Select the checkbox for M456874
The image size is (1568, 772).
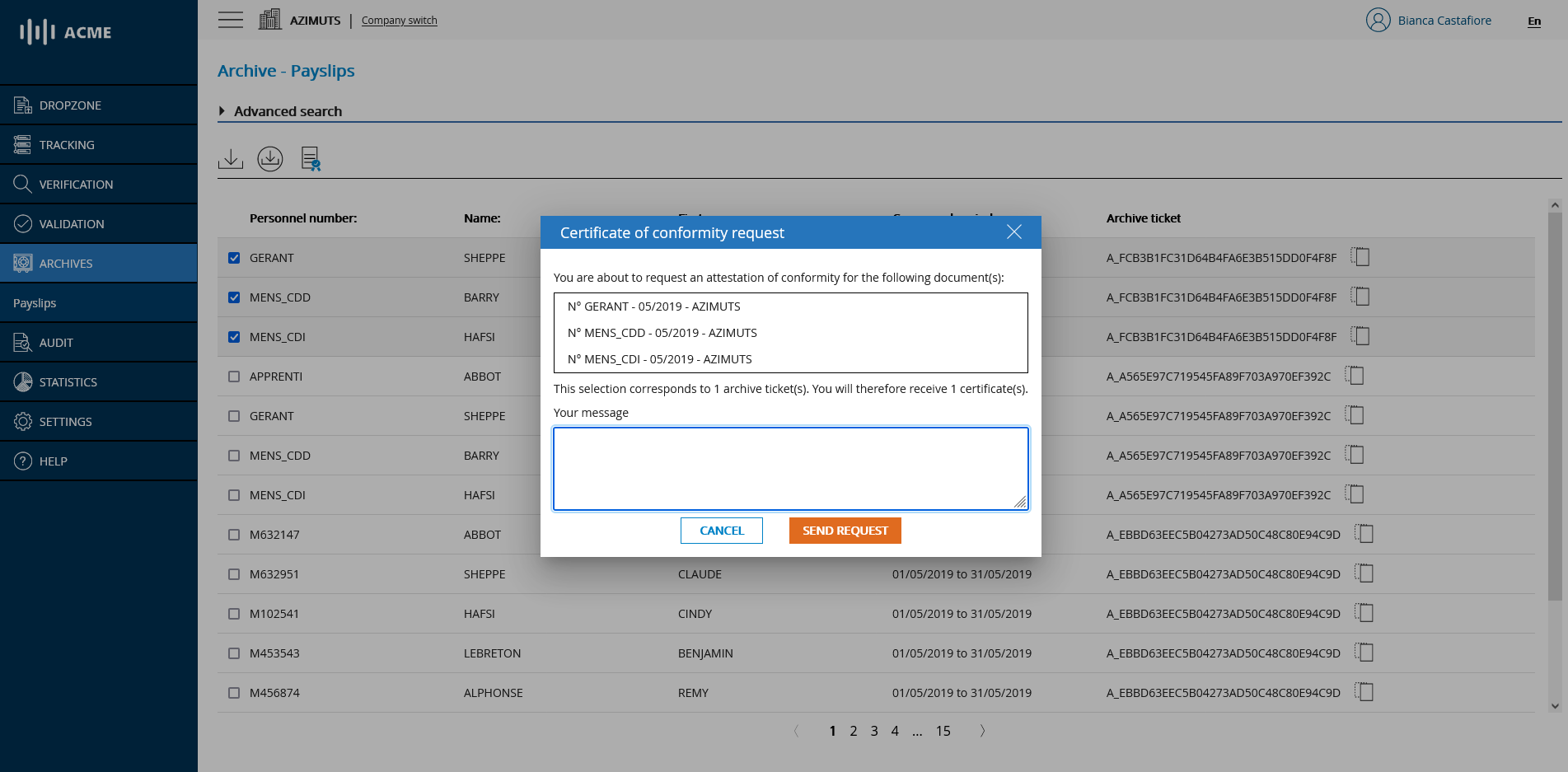point(234,693)
